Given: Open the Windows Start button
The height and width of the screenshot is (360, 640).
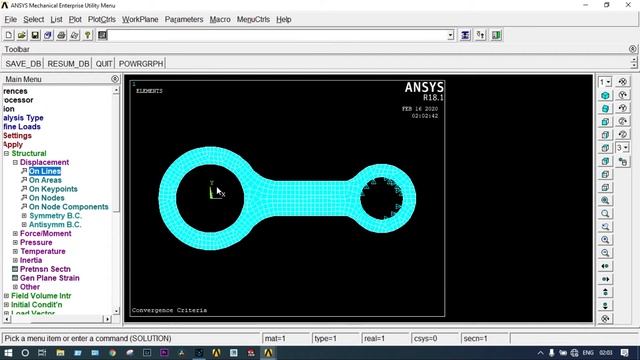Looking at the screenshot, I should click(8, 353).
